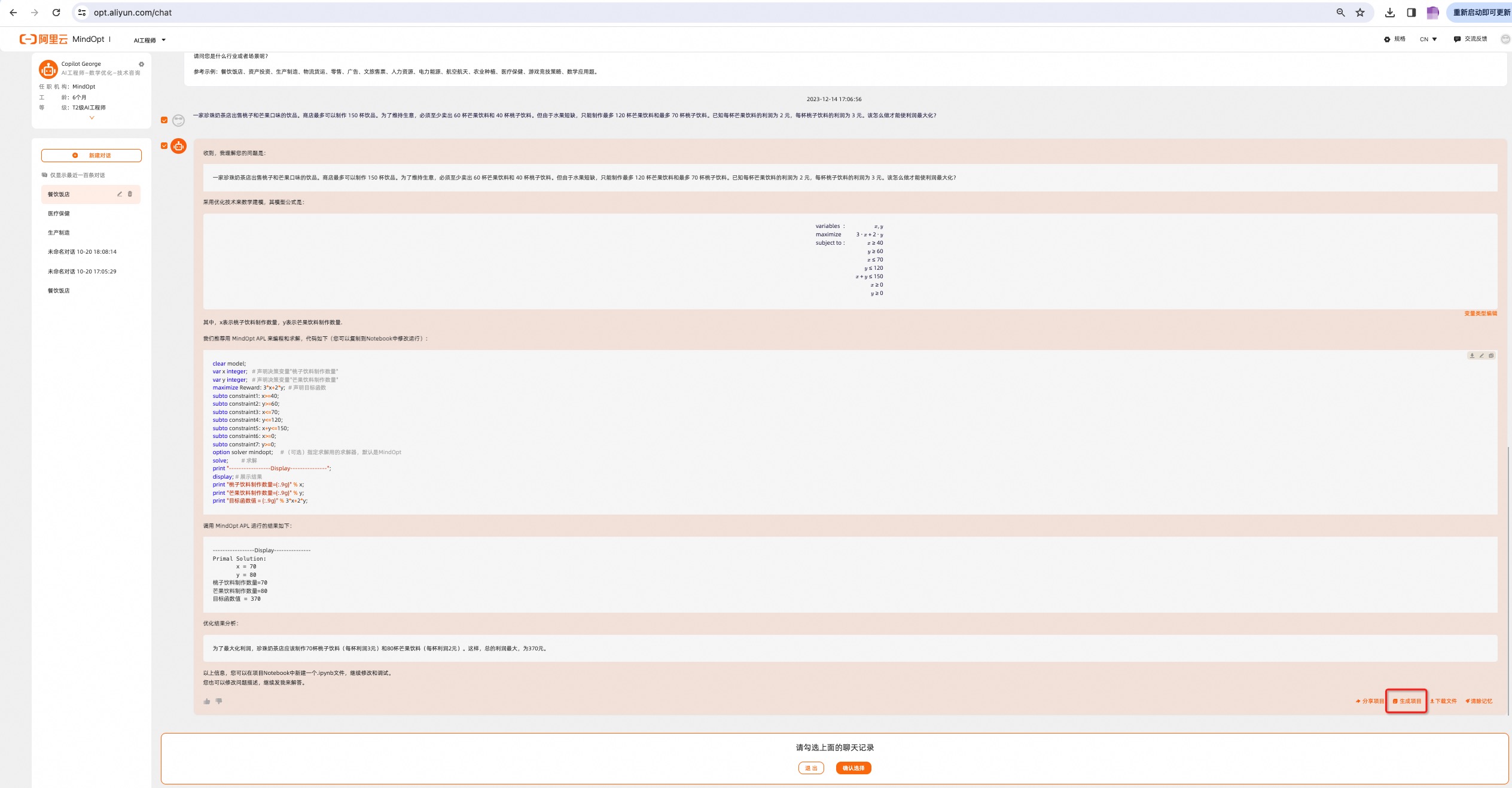Click 清除记忆 clear memory
This screenshot has width=1512, height=788.
1479,701
